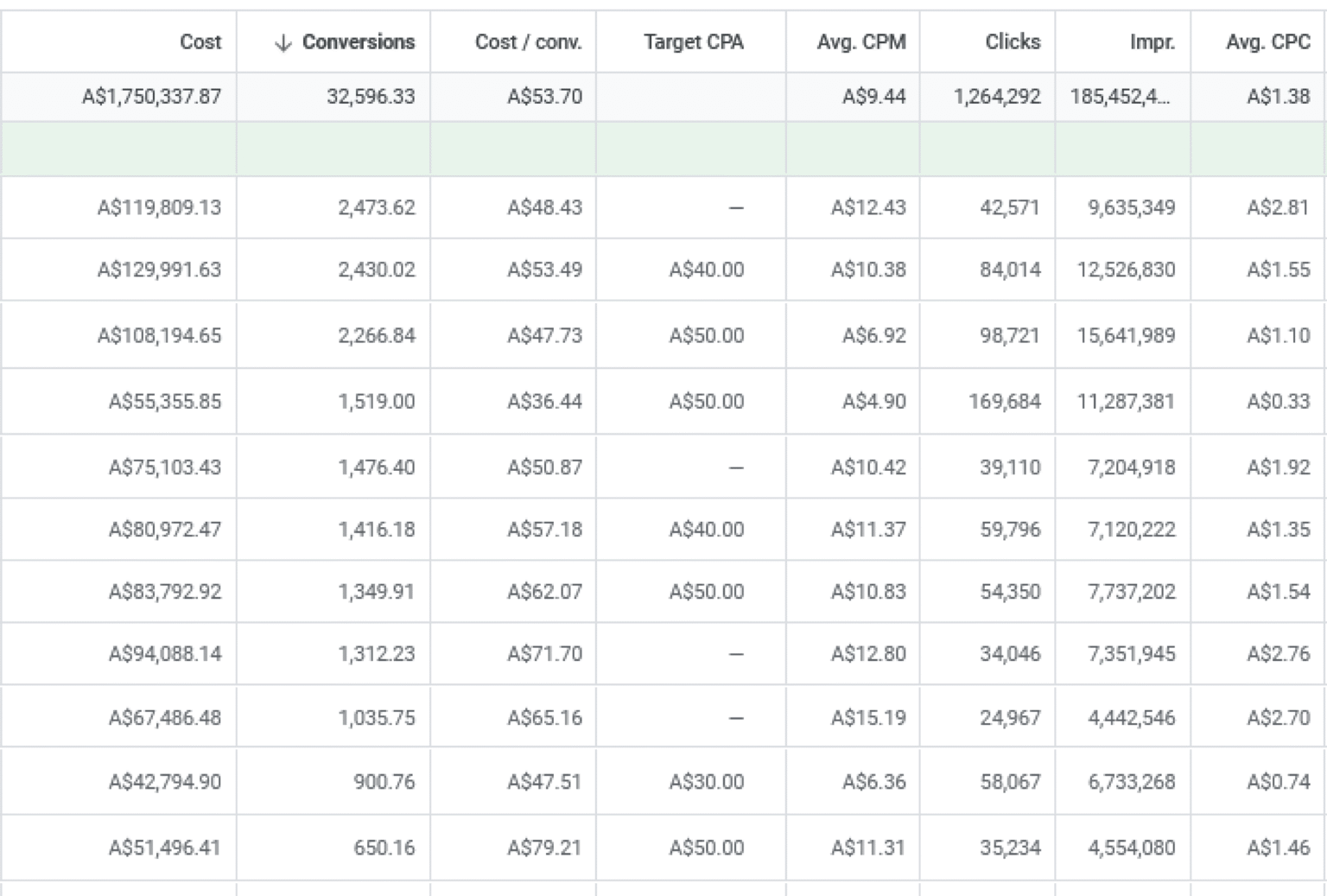
Task: Click Avg. CPM cell A$12.43
Action: [x=868, y=208]
